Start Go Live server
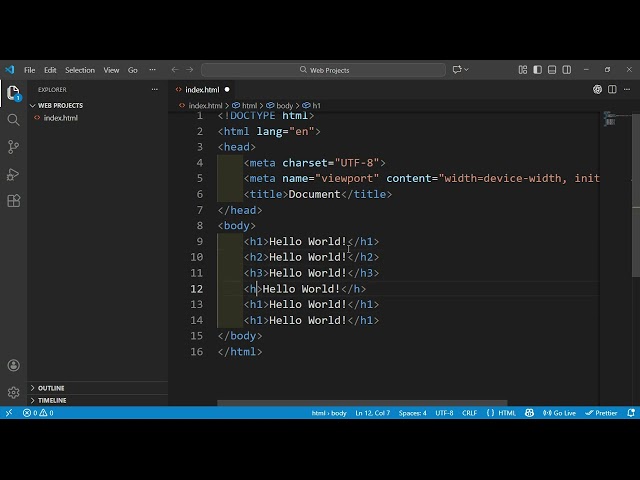This screenshot has height=480, width=640. (x=559, y=413)
